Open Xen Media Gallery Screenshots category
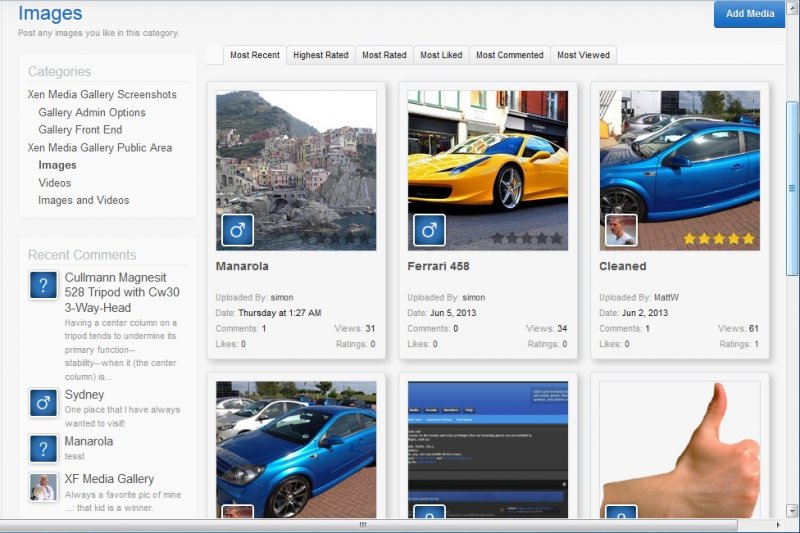This screenshot has height=533, width=800. coord(102,94)
